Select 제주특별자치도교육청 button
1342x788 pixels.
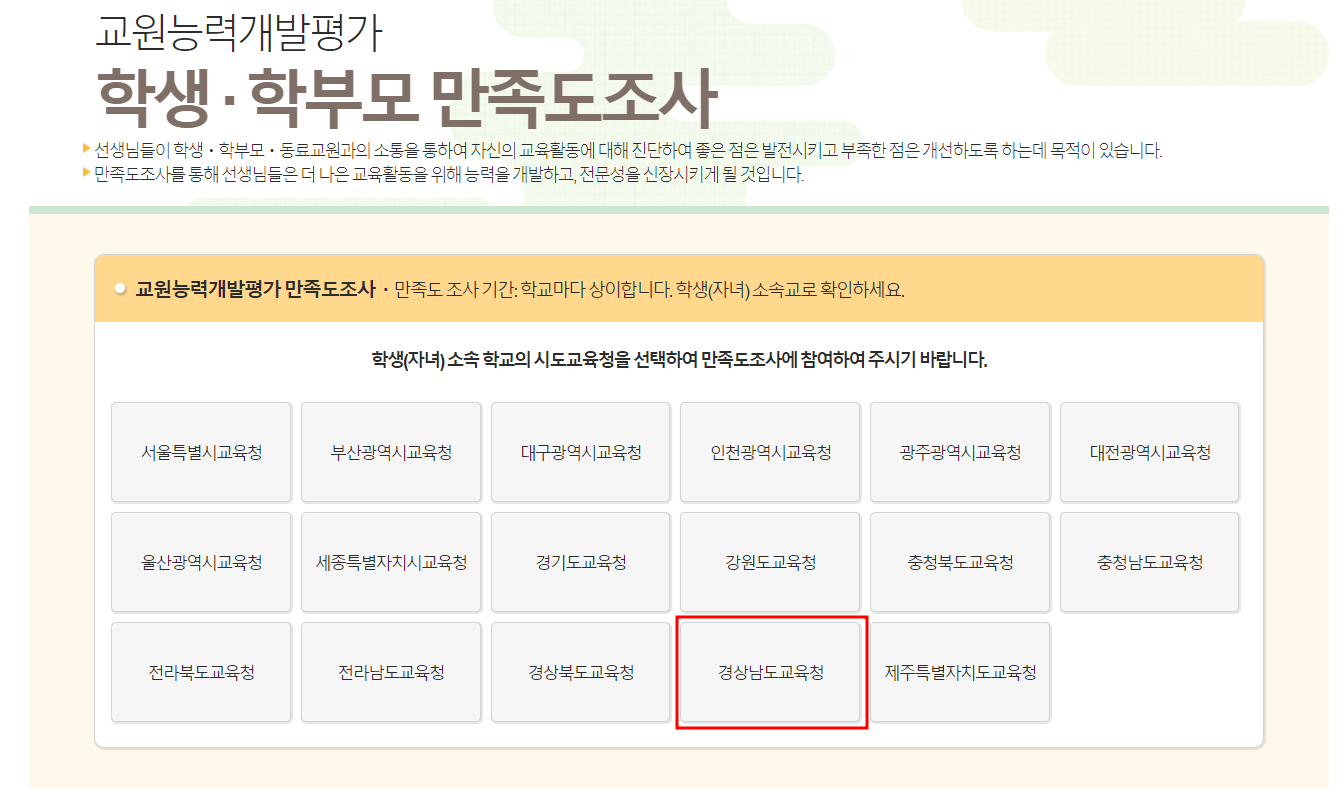pos(960,672)
